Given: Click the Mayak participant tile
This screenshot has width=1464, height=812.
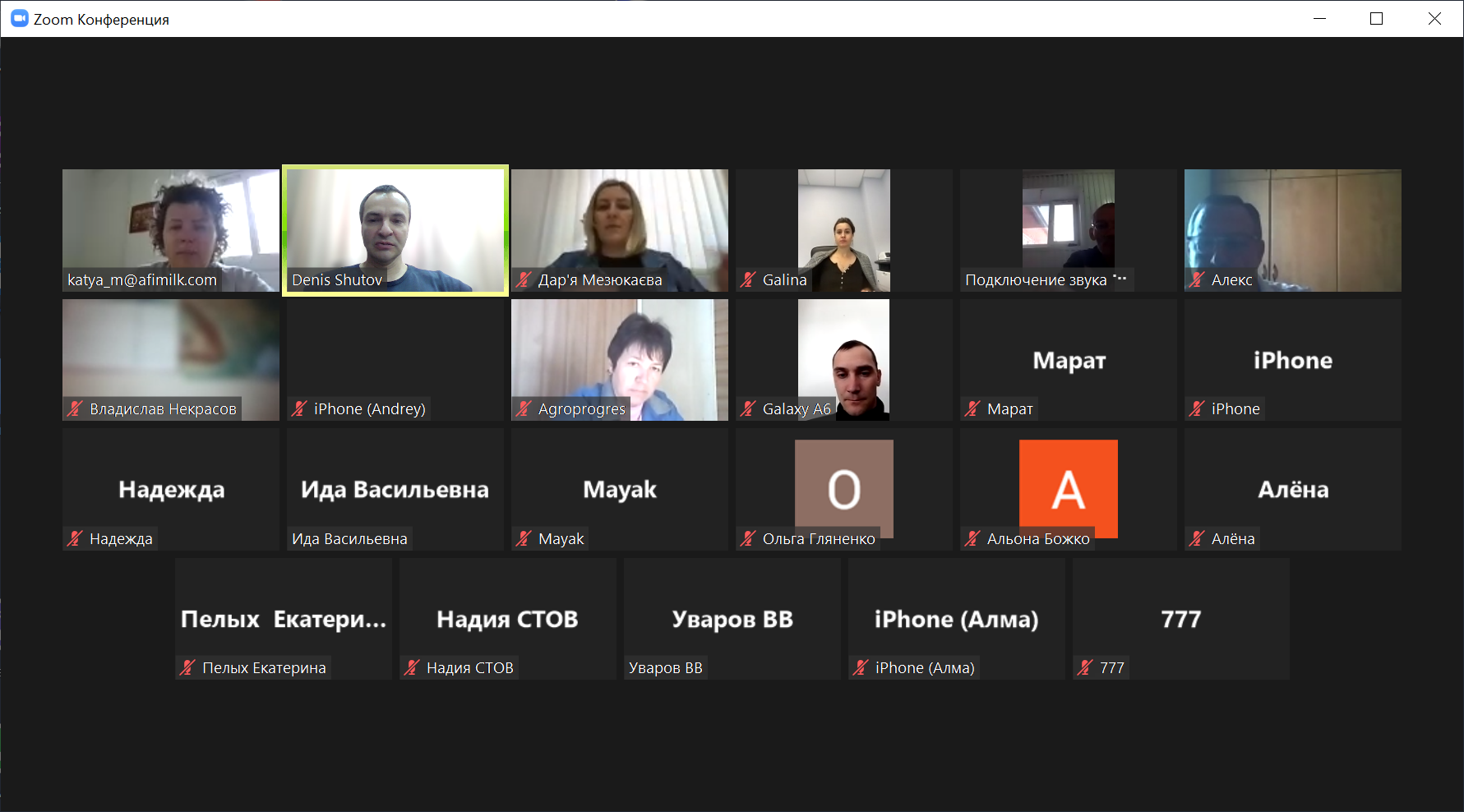Looking at the screenshot, I should pos(620,489).
